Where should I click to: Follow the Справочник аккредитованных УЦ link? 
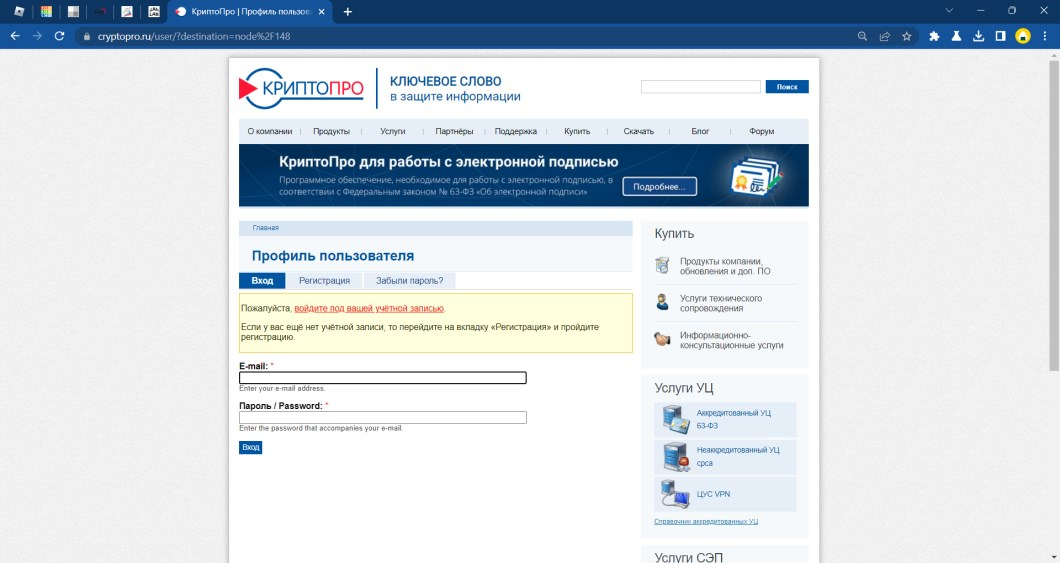pos(706,522)
